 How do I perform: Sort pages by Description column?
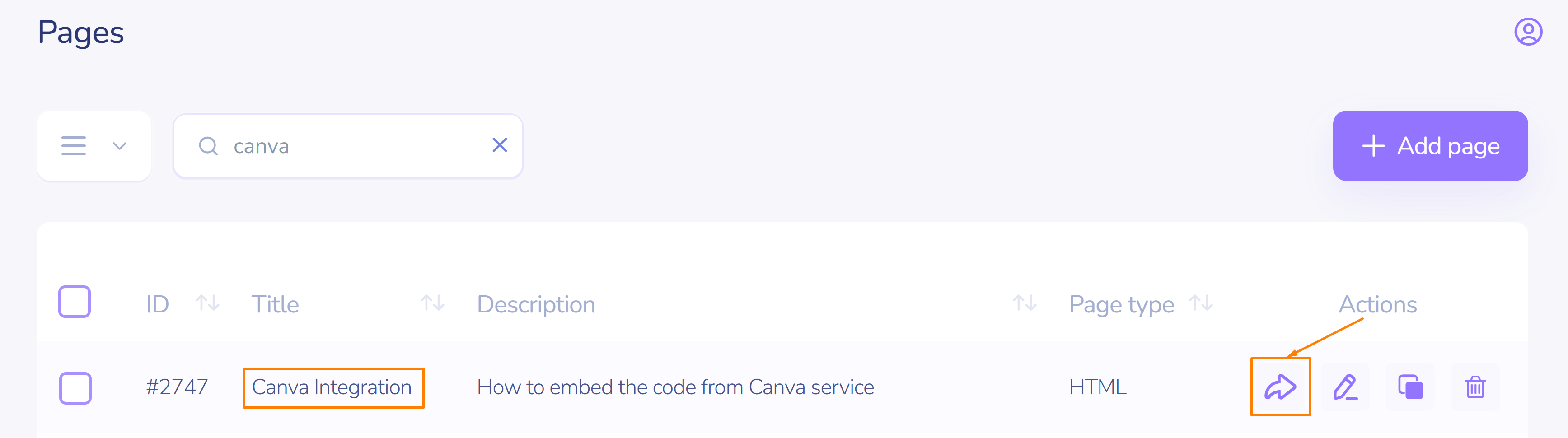[1025, 303]
